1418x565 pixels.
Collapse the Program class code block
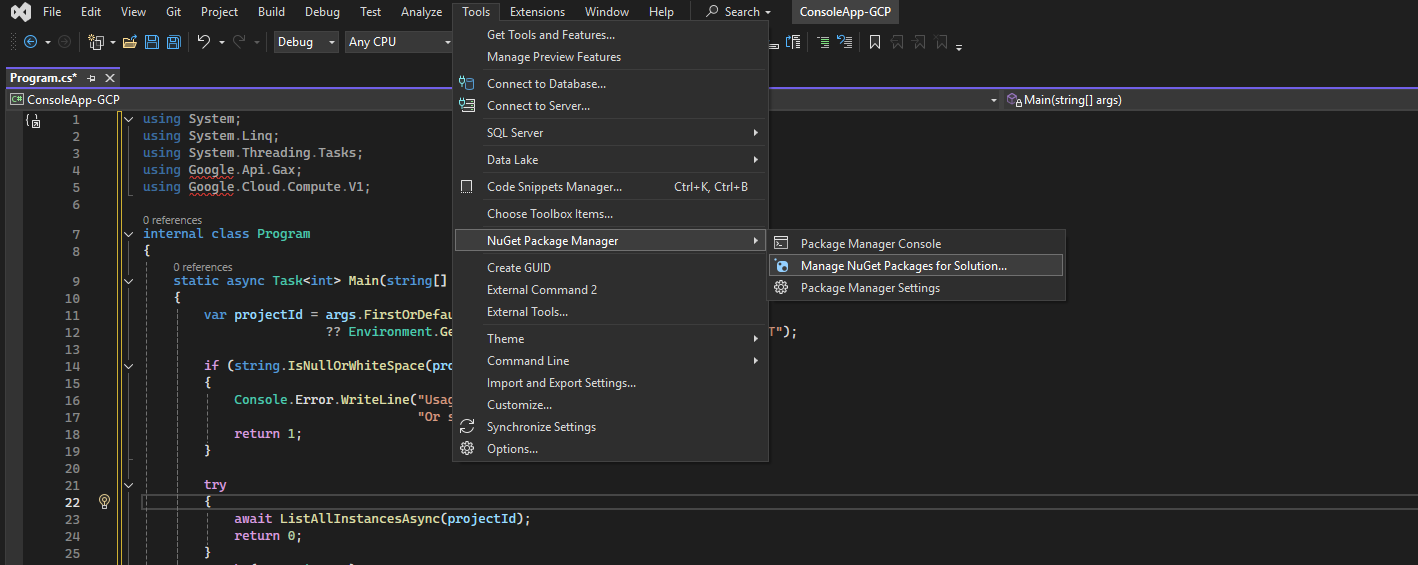[x=128, y=234]
